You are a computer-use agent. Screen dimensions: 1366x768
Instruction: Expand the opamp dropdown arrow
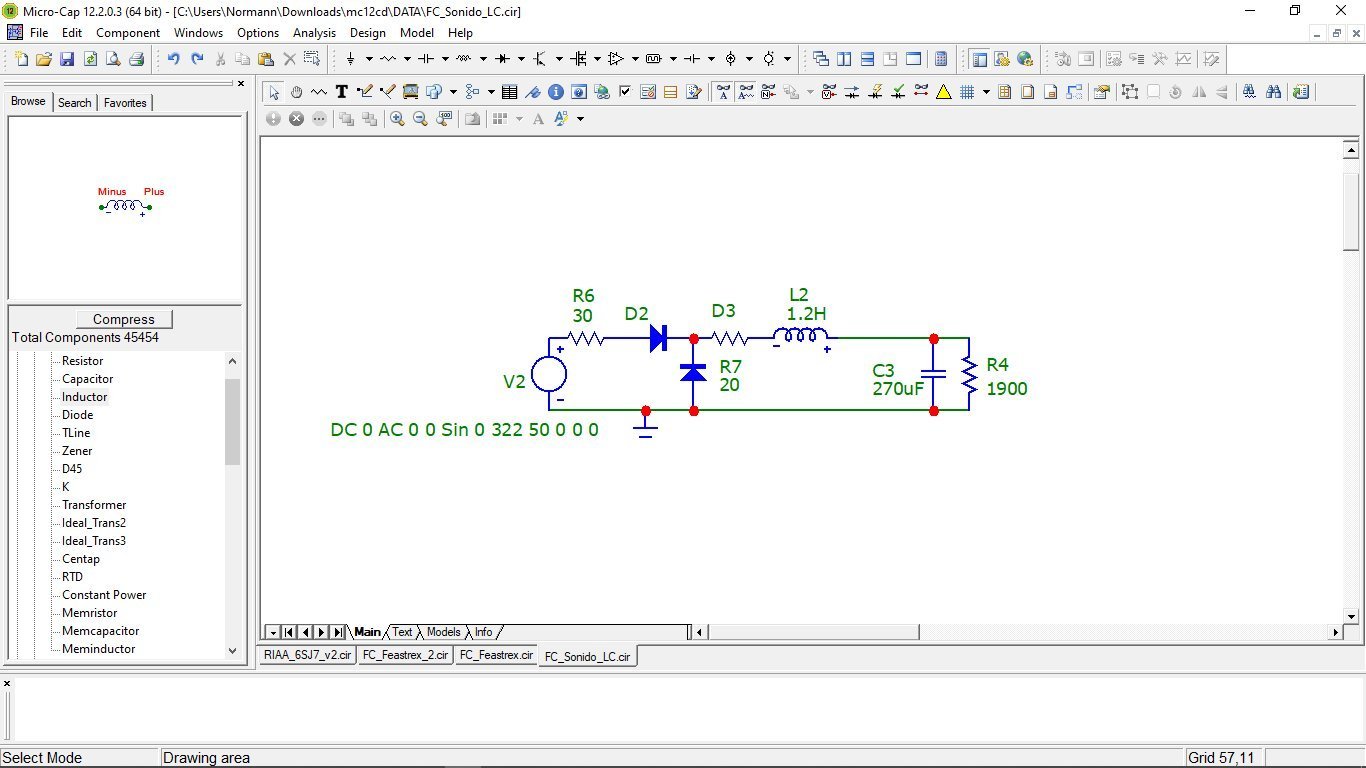pos(635,59)
